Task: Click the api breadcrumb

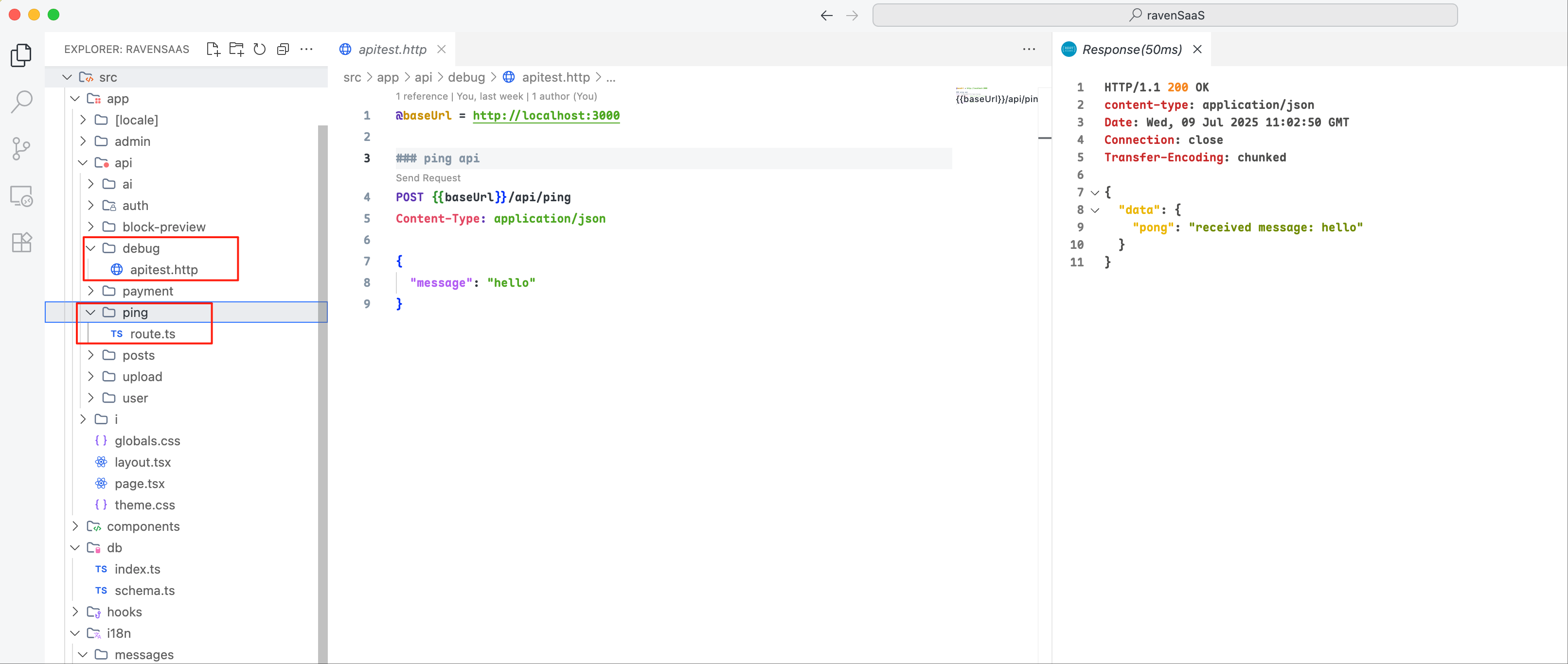Action: pyautogui.click(x=424, y=77)
